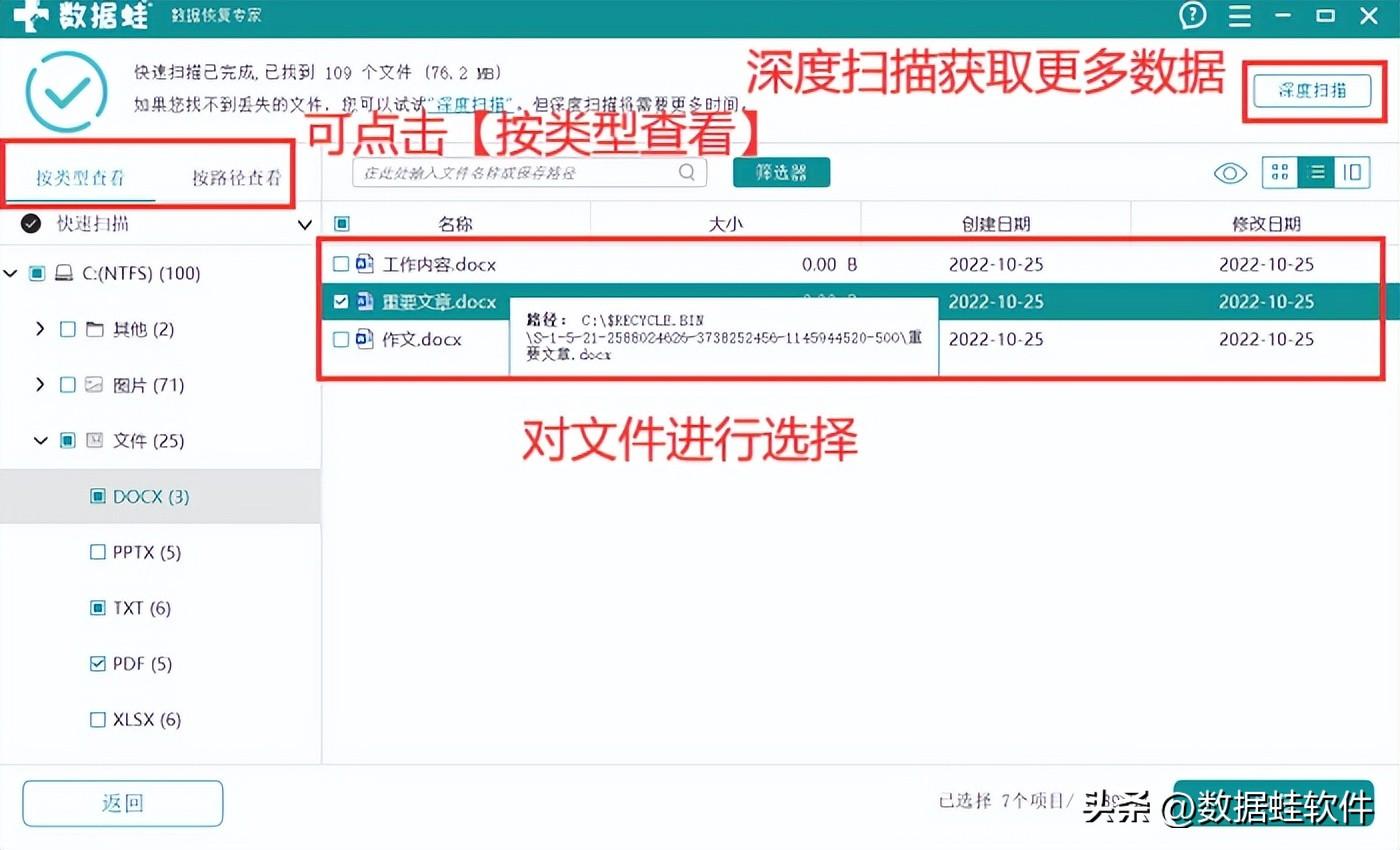This screenshot has height=850, width=1400.
Task: Switch to list view layout
Action: [1316, 173]
